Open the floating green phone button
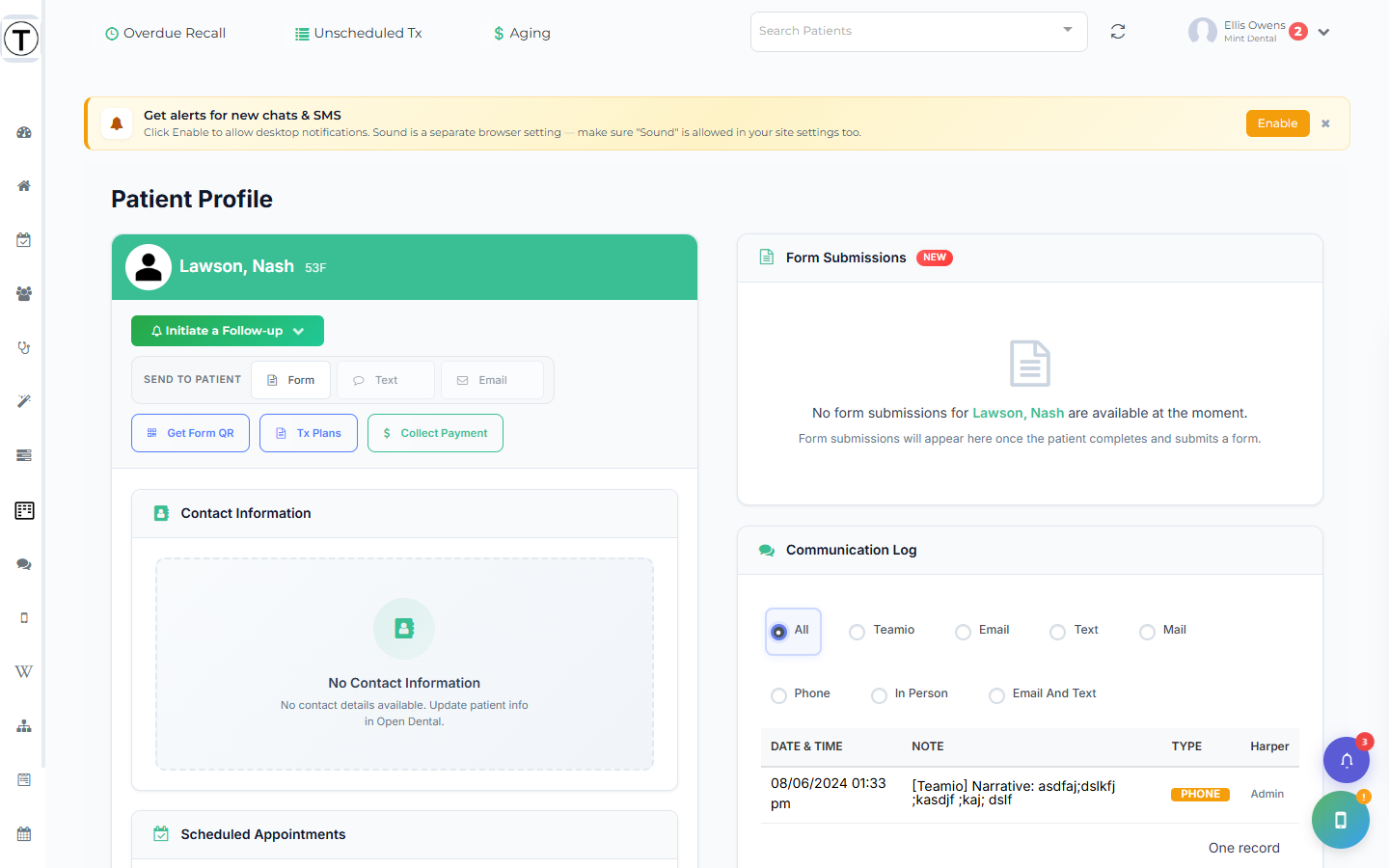Image resolution: width=1389 pixels, height=868 pixels. pyautogui.click(x=1341, y=820)
